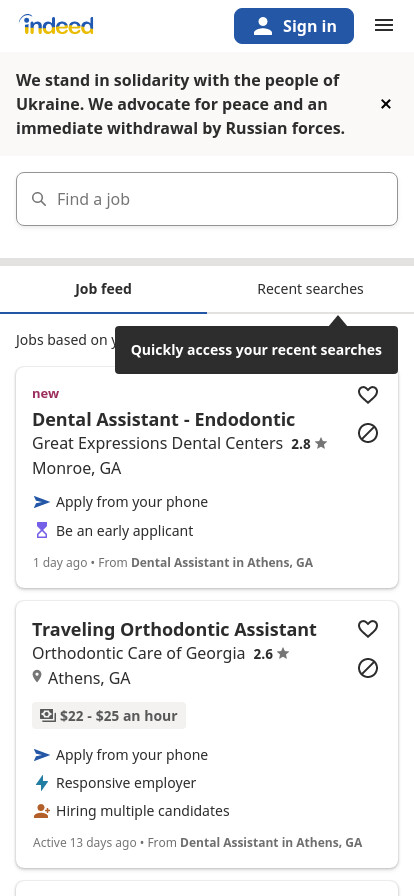
Task: Click the star rating of Orthodontic Care
Action: point(272,654)
